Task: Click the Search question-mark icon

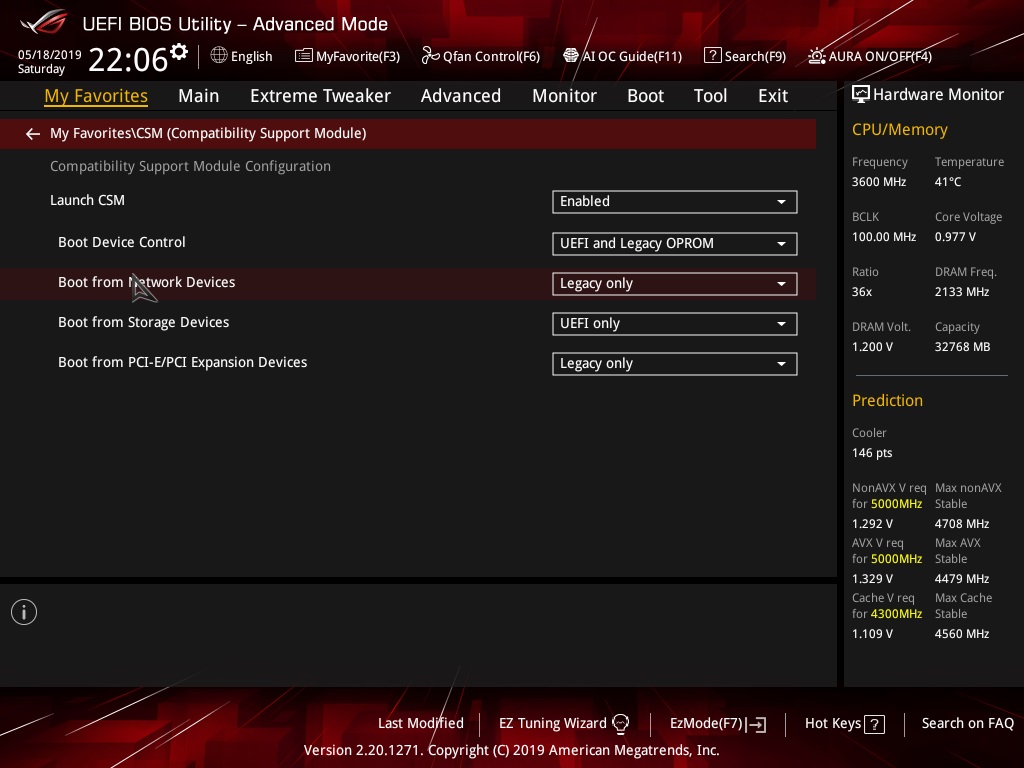Action: click(x=712, y=56)
